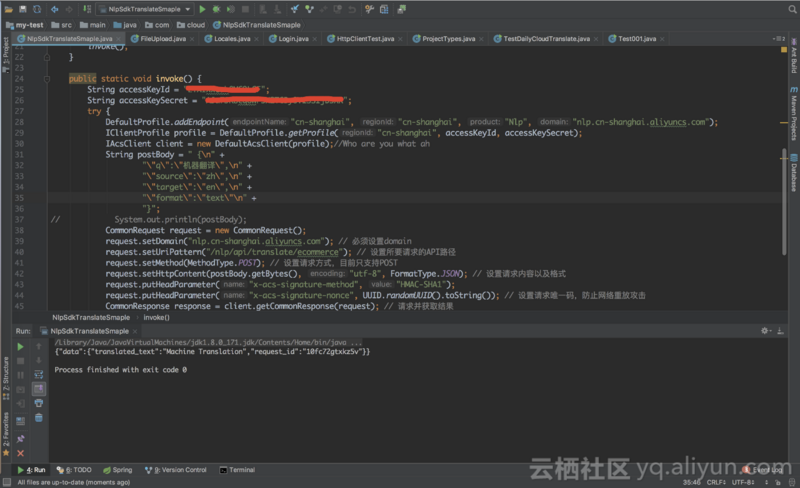Screen dimensions: 800x488
Task: Open the Project Structure icon
Action: (x=384, y=9)
